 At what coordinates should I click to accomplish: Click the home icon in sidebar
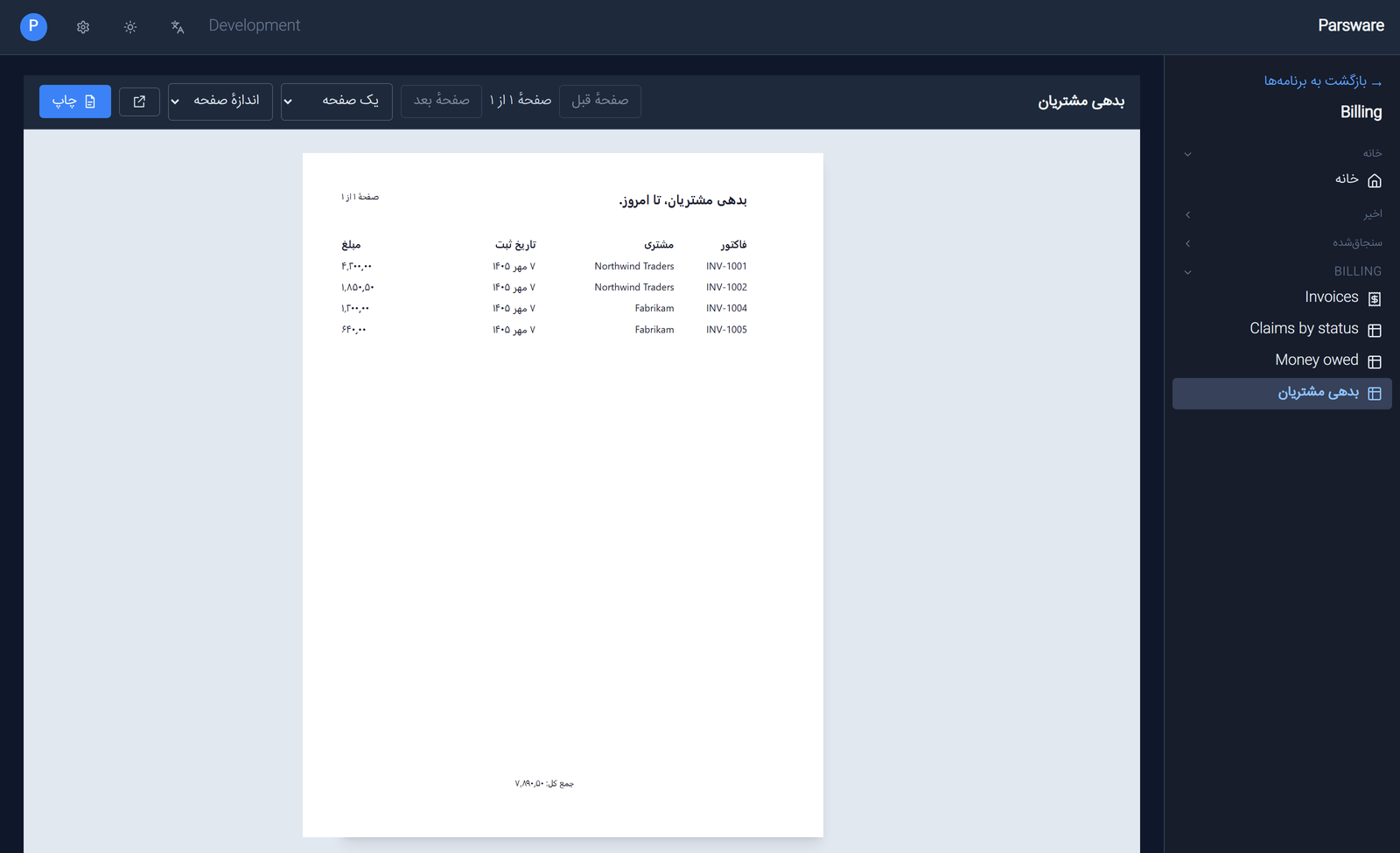[1375, 180]
